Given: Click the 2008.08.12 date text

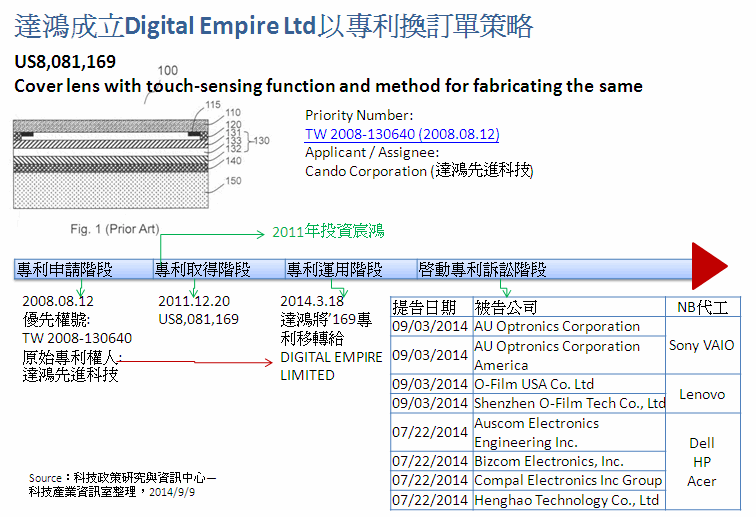Looking at the screenshot, I should click(58, 301).
